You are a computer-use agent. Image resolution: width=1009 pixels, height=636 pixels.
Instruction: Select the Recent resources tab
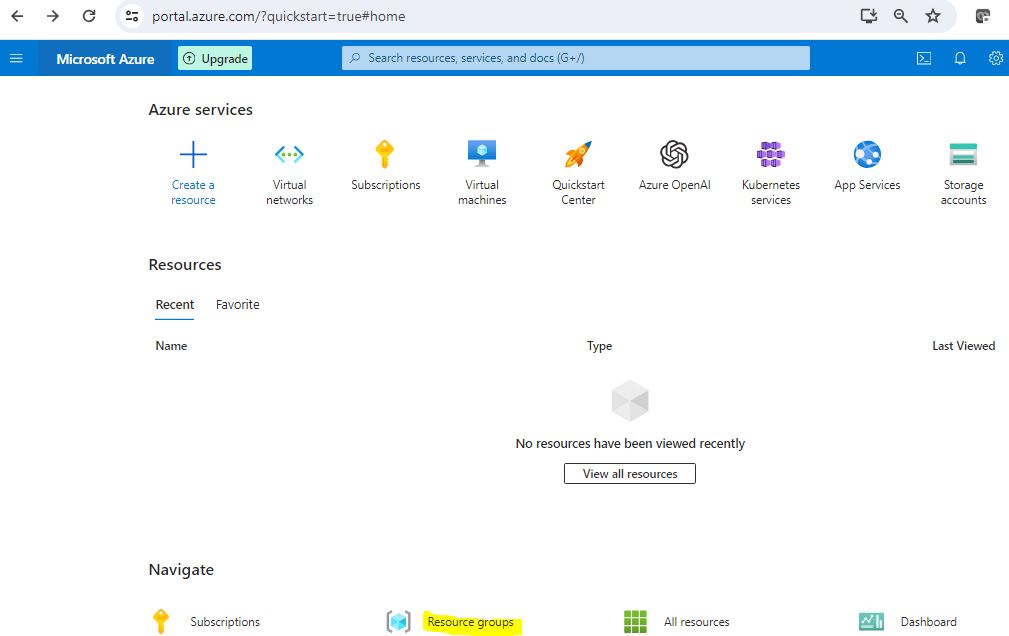point(175,305)
